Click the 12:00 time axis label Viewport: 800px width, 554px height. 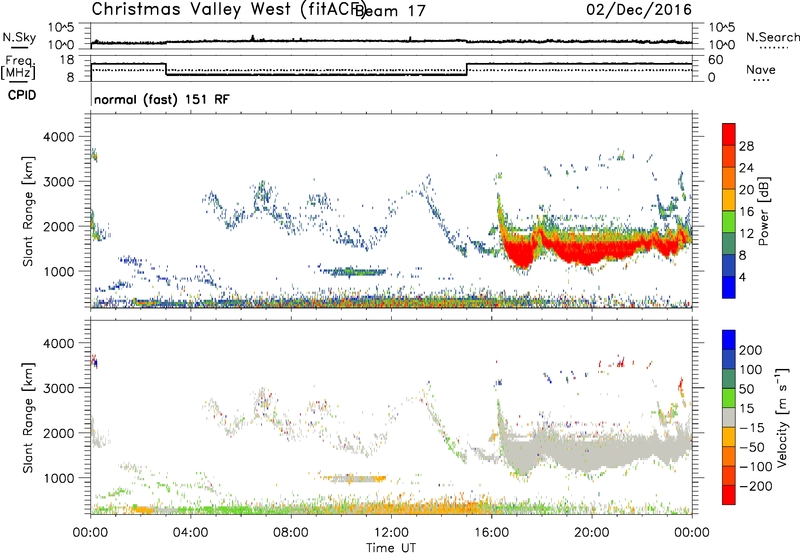(391, 533)
